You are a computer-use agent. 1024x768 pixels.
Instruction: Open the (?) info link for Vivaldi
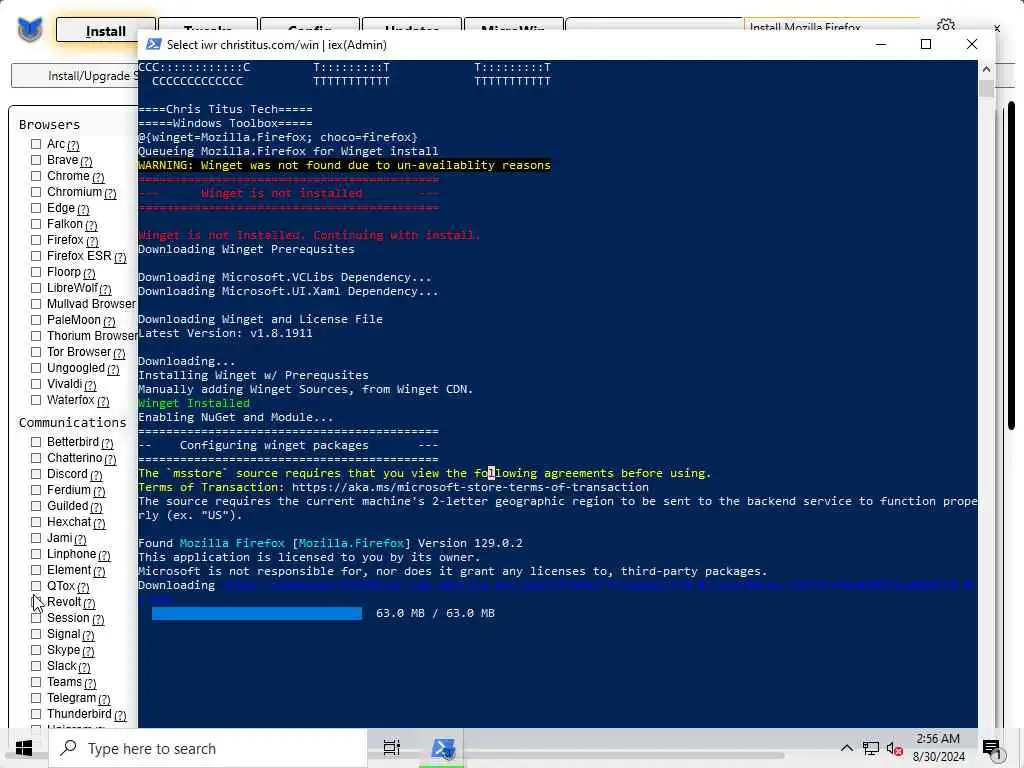90,385
